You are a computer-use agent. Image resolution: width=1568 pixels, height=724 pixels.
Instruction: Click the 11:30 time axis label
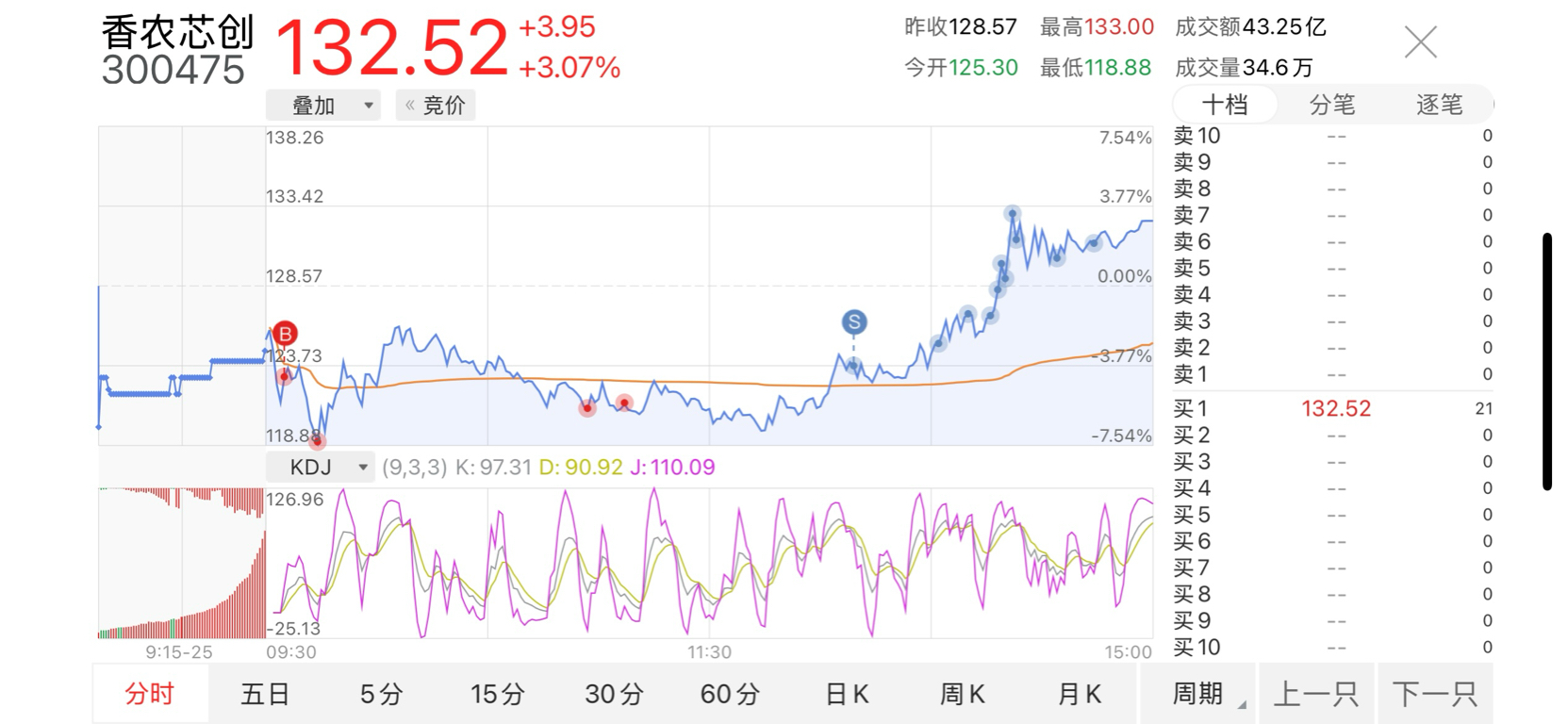pyautogui.click(x=709, y=652)
